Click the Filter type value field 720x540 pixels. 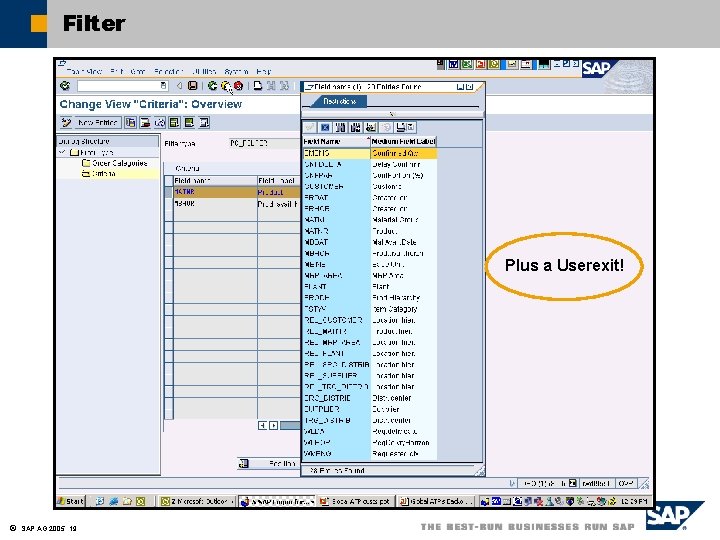(x=264, y=143)
